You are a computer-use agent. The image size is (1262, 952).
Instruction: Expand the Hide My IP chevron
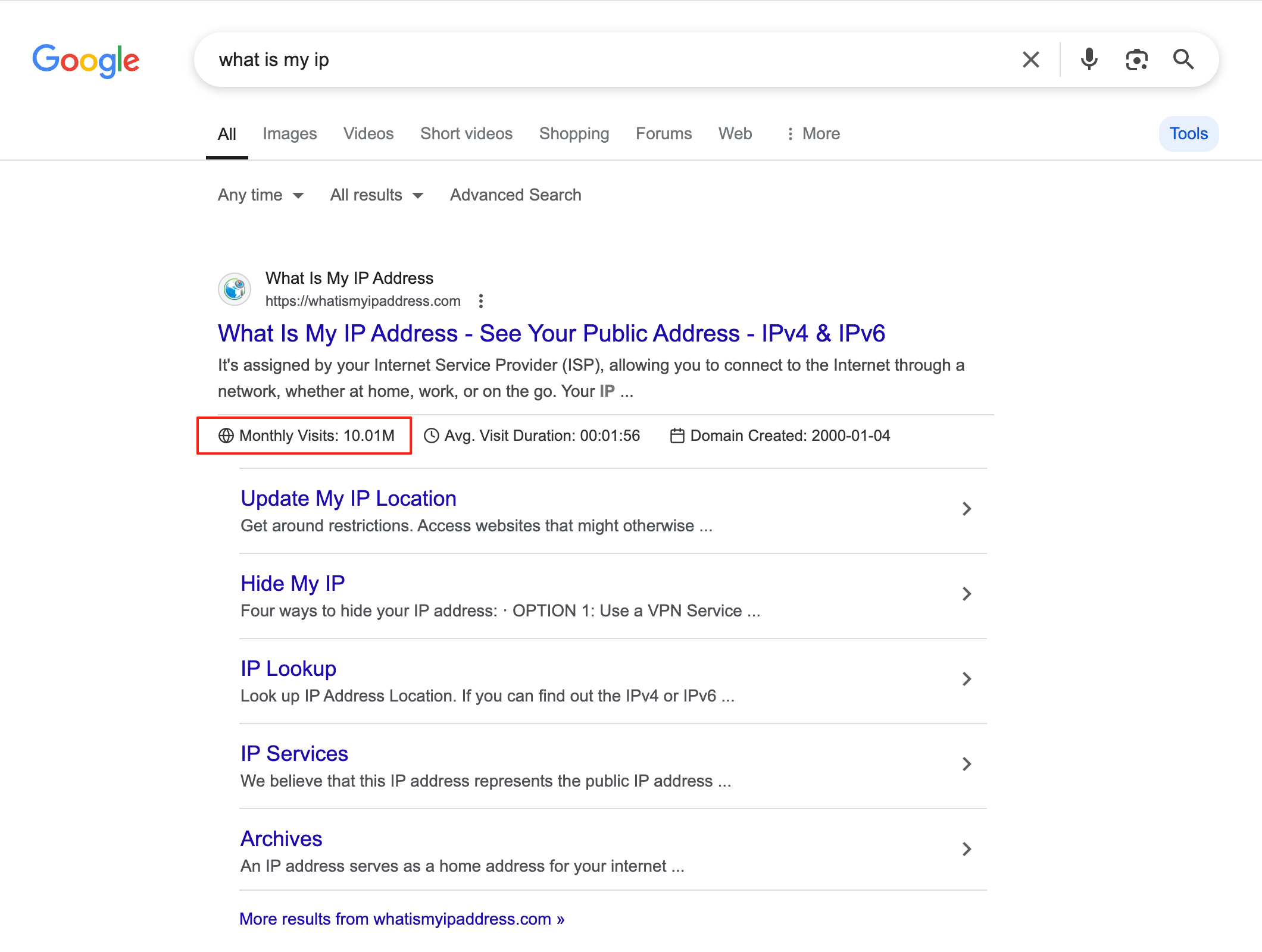pyautogui.click(x=967, y=594)
